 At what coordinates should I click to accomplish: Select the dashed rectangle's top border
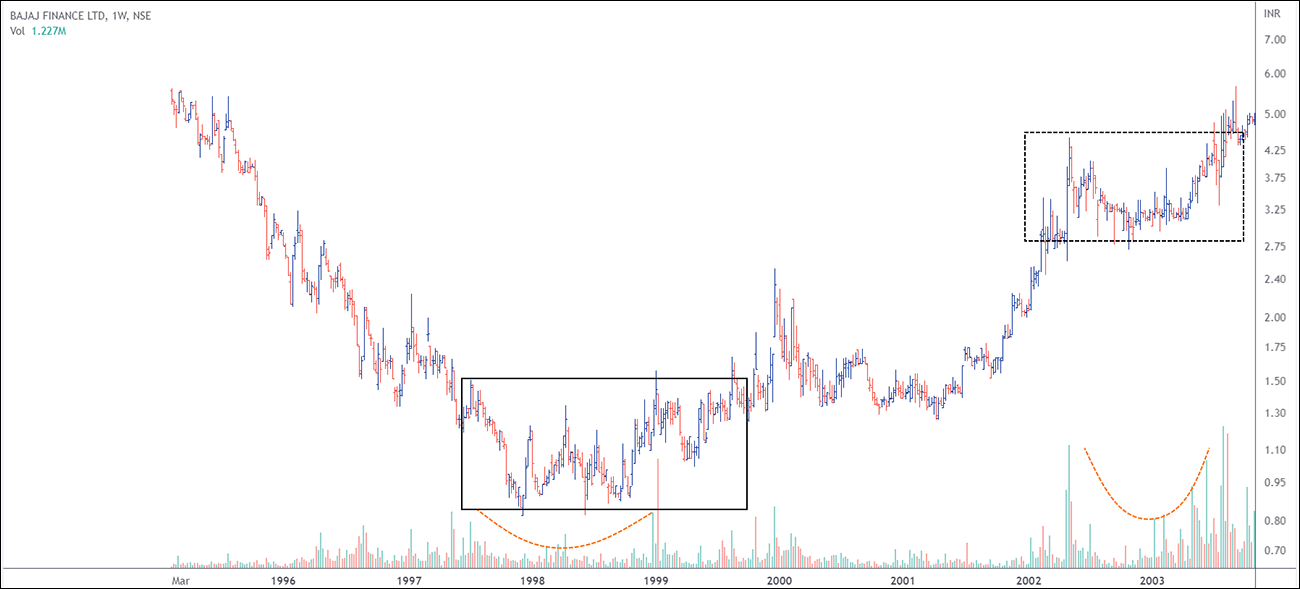(x=1134, y=133)
